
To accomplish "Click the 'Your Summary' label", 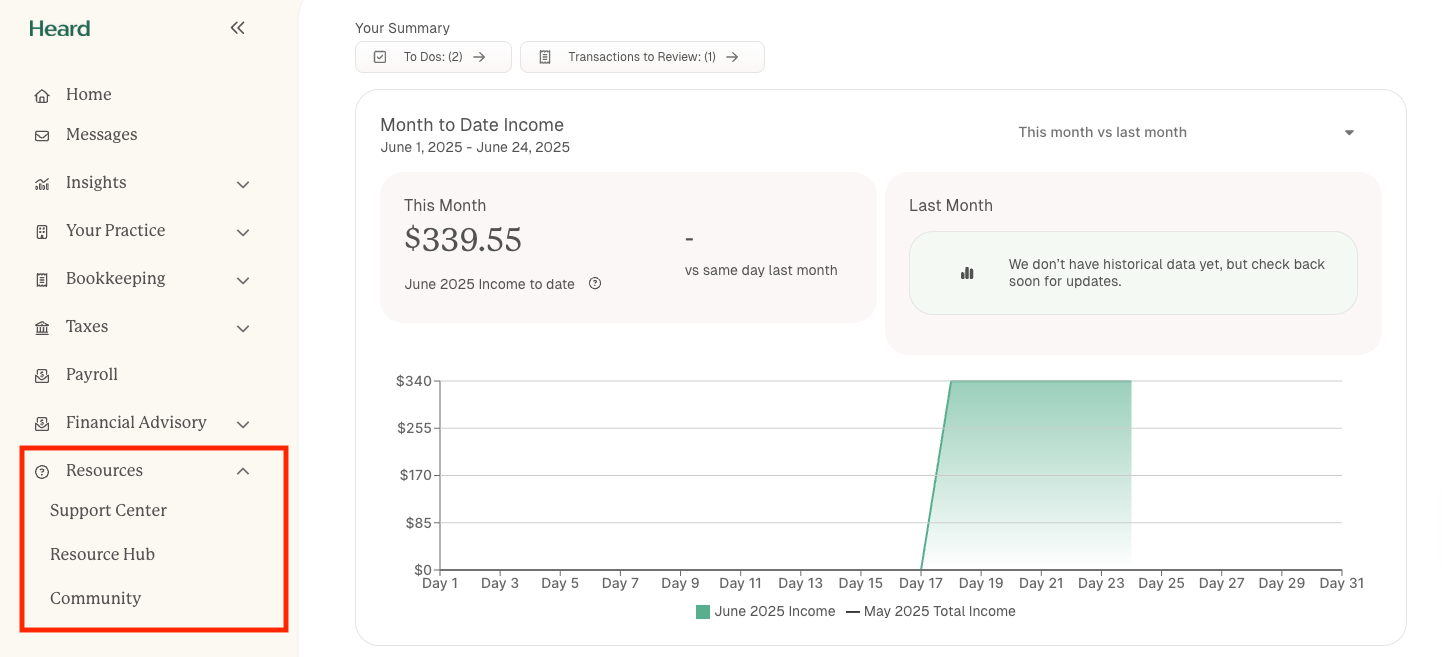I will click(x=402, y=28).
